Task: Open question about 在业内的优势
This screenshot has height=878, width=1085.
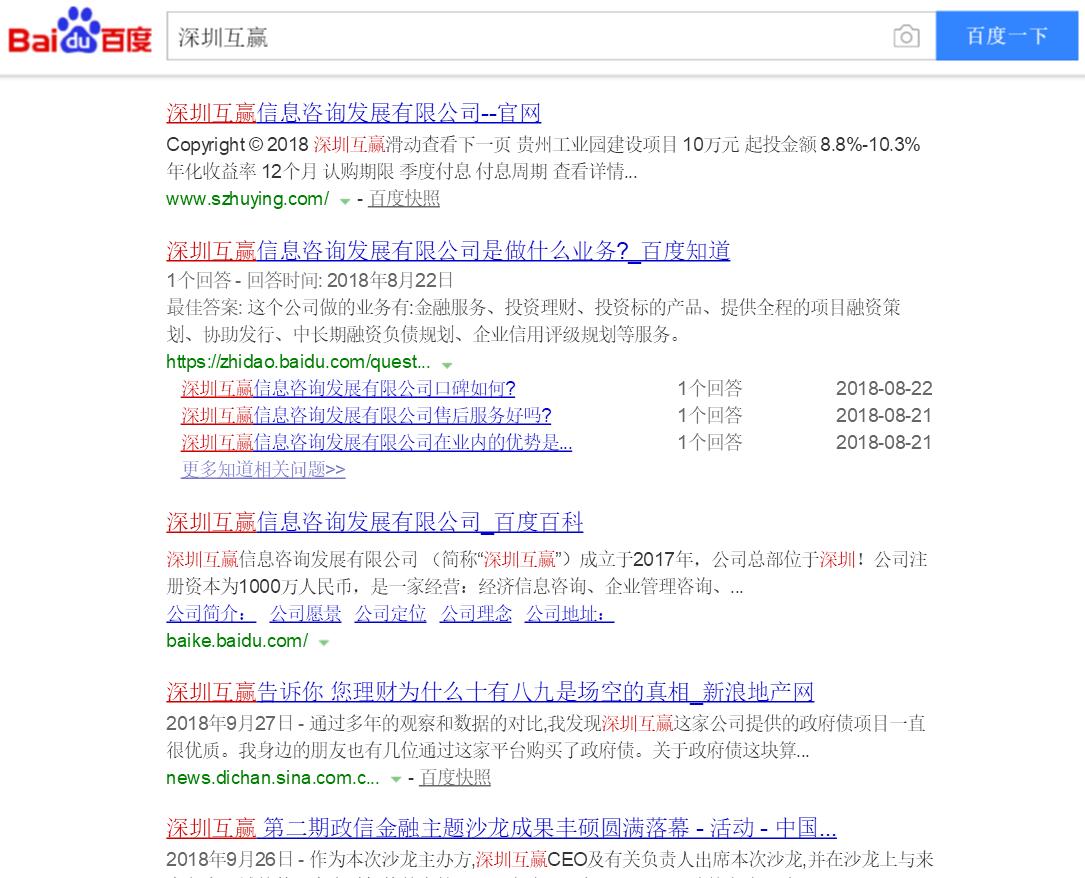Action: pos(376,443)
